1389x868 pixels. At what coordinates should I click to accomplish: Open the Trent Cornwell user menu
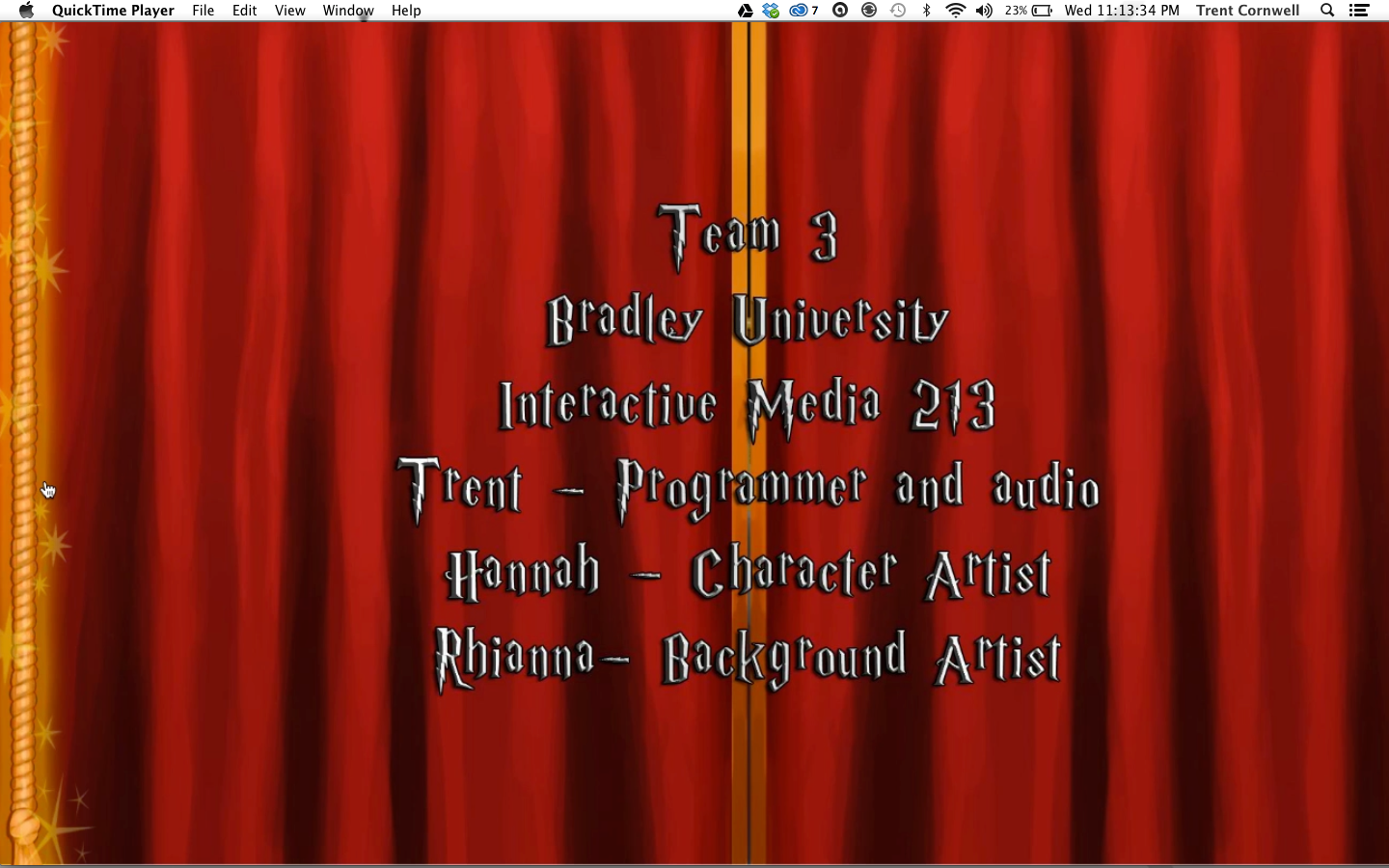click(1247, 11)
